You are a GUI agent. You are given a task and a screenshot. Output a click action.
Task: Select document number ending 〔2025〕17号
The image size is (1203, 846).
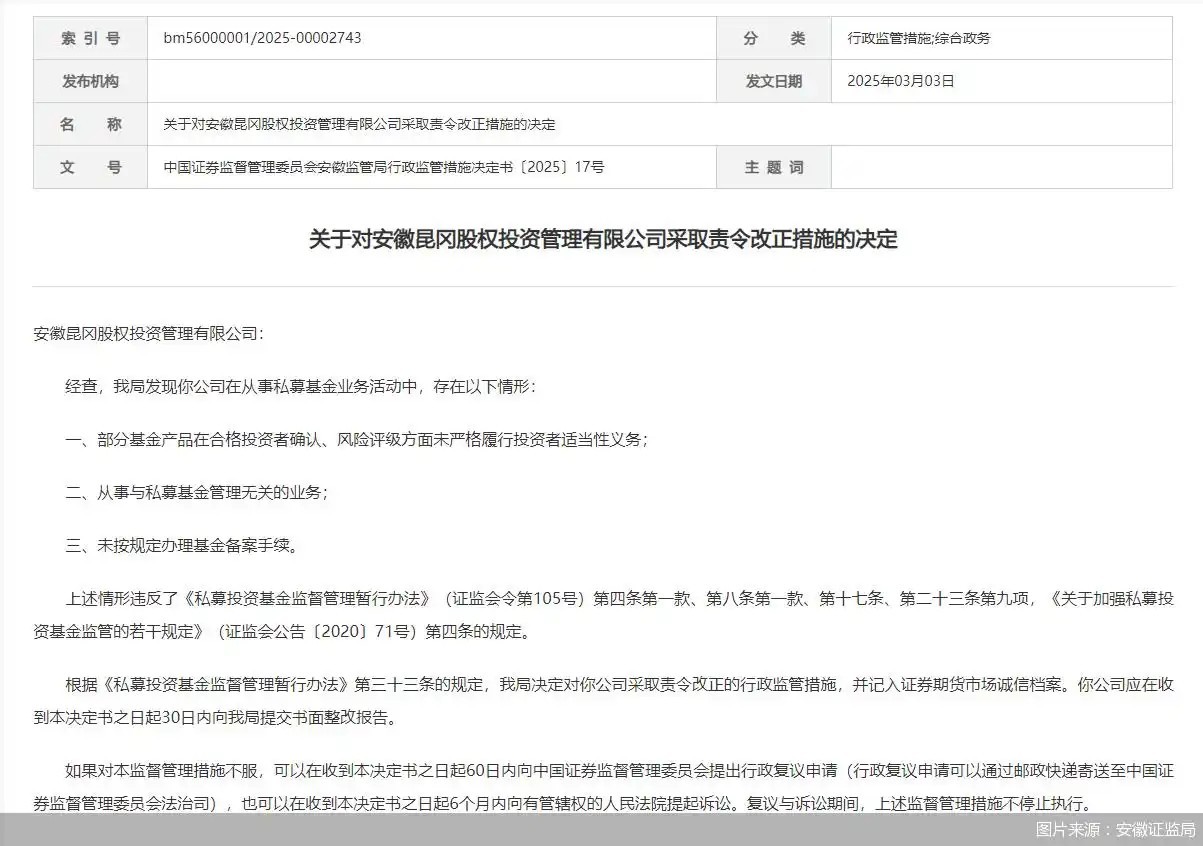(x=384, y=167)
